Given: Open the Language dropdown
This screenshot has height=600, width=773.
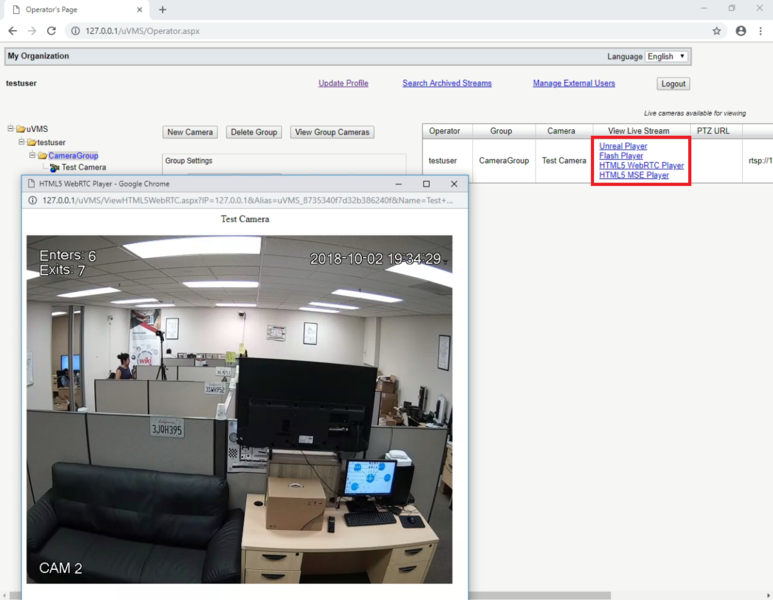Looking at the screenshot, I should [x=666, y=56].
